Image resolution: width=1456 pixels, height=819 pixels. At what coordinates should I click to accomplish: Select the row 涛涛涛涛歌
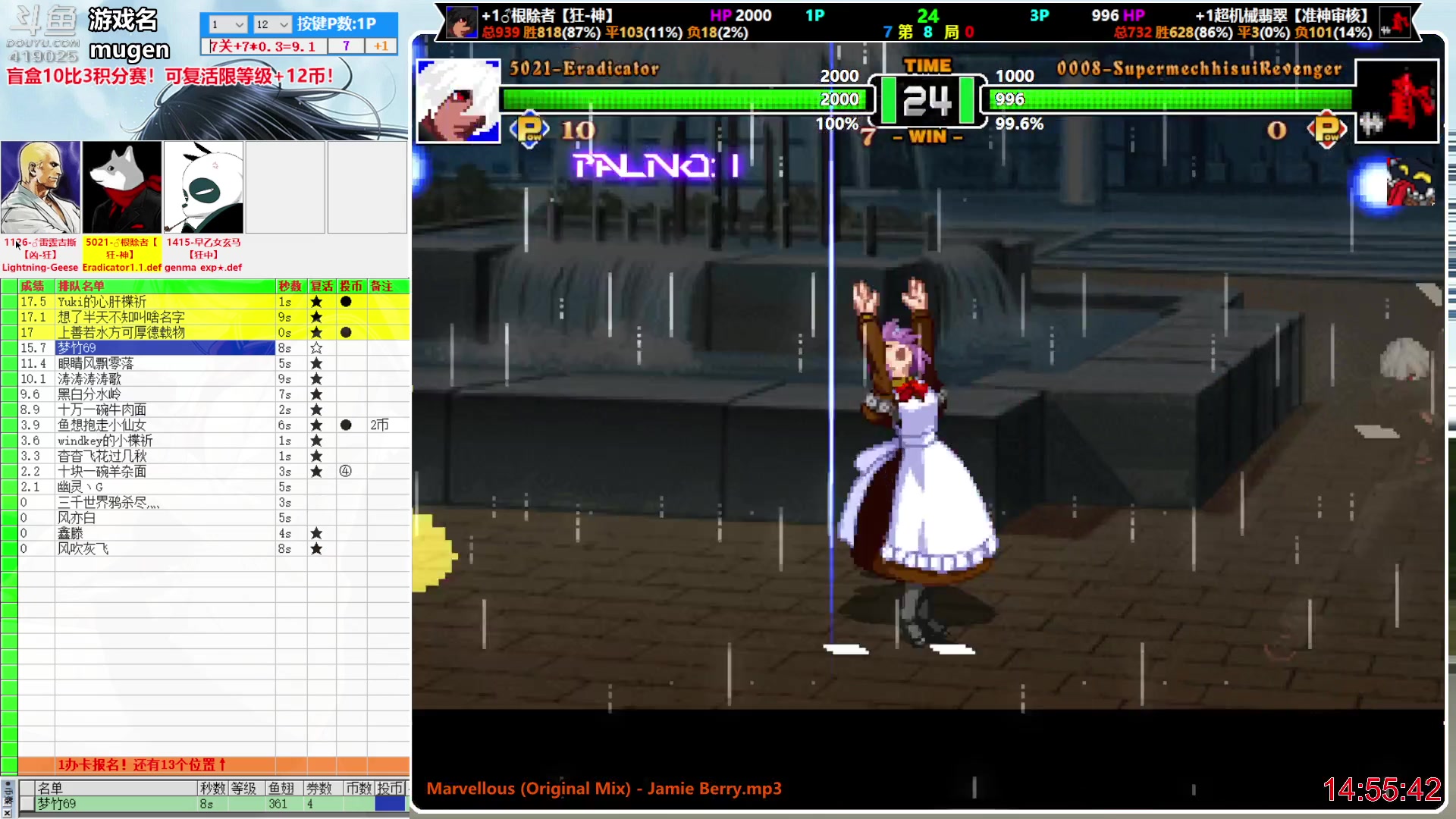[205, 378]
